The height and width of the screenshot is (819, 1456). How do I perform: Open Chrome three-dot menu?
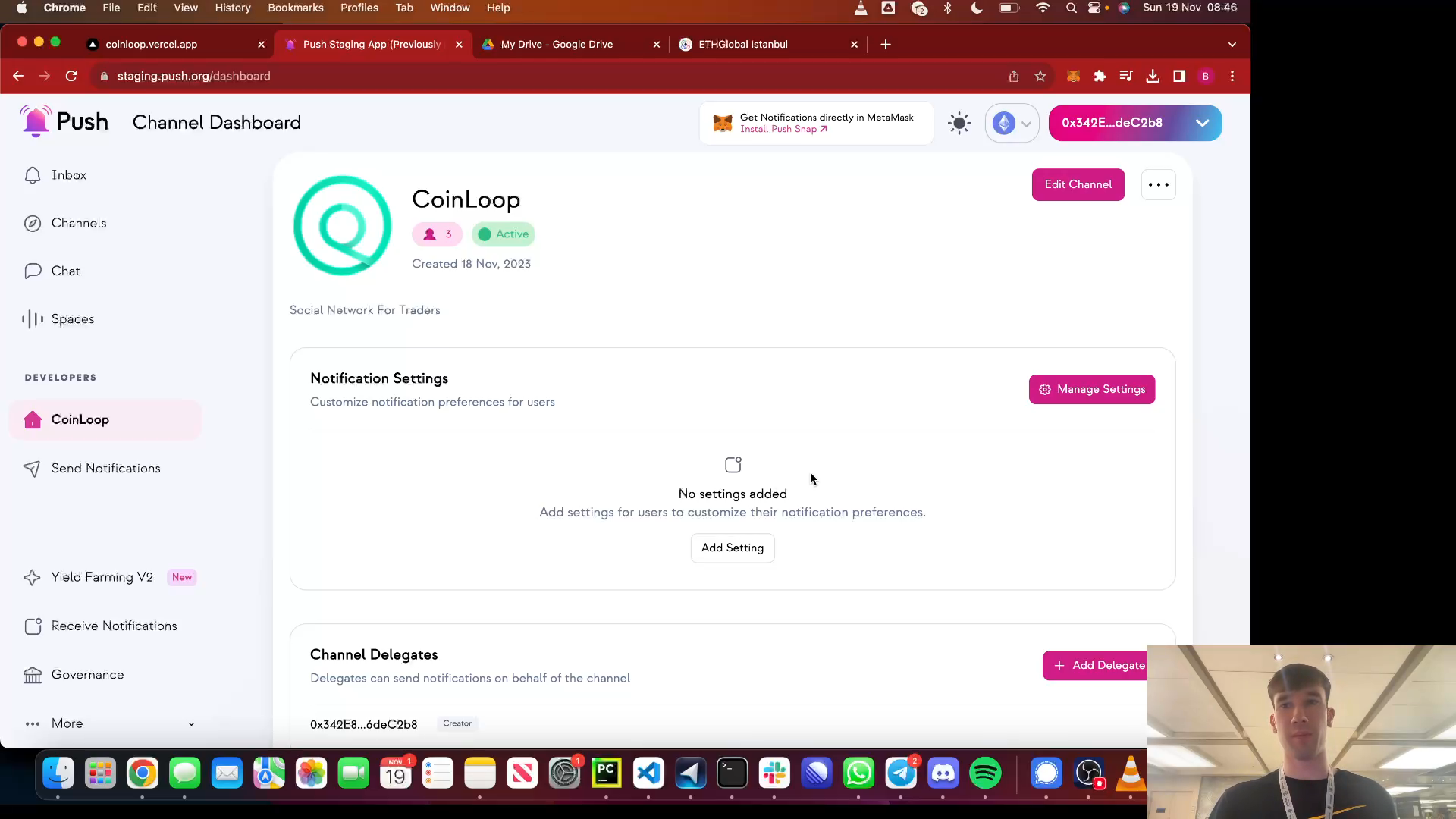pos(1232,76)
